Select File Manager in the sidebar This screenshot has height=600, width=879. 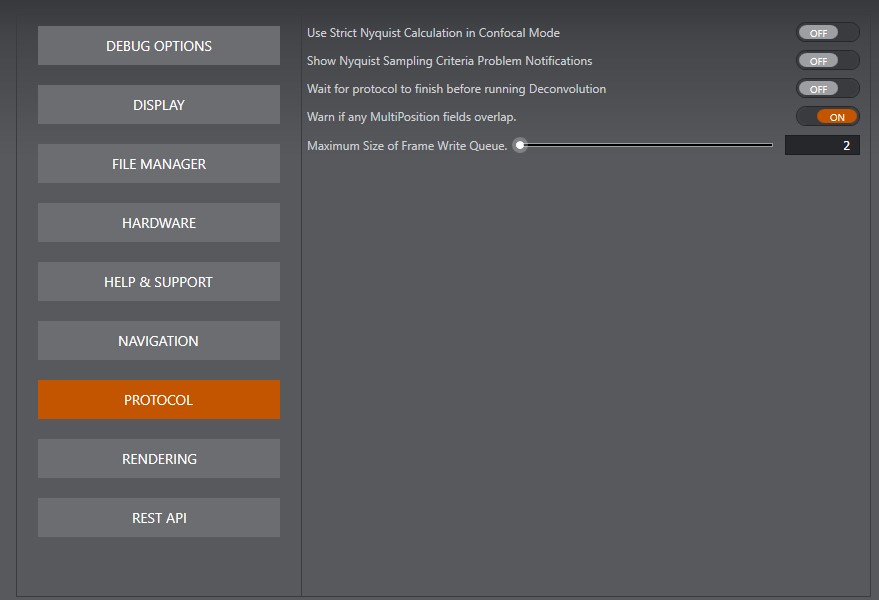[159, 164]
